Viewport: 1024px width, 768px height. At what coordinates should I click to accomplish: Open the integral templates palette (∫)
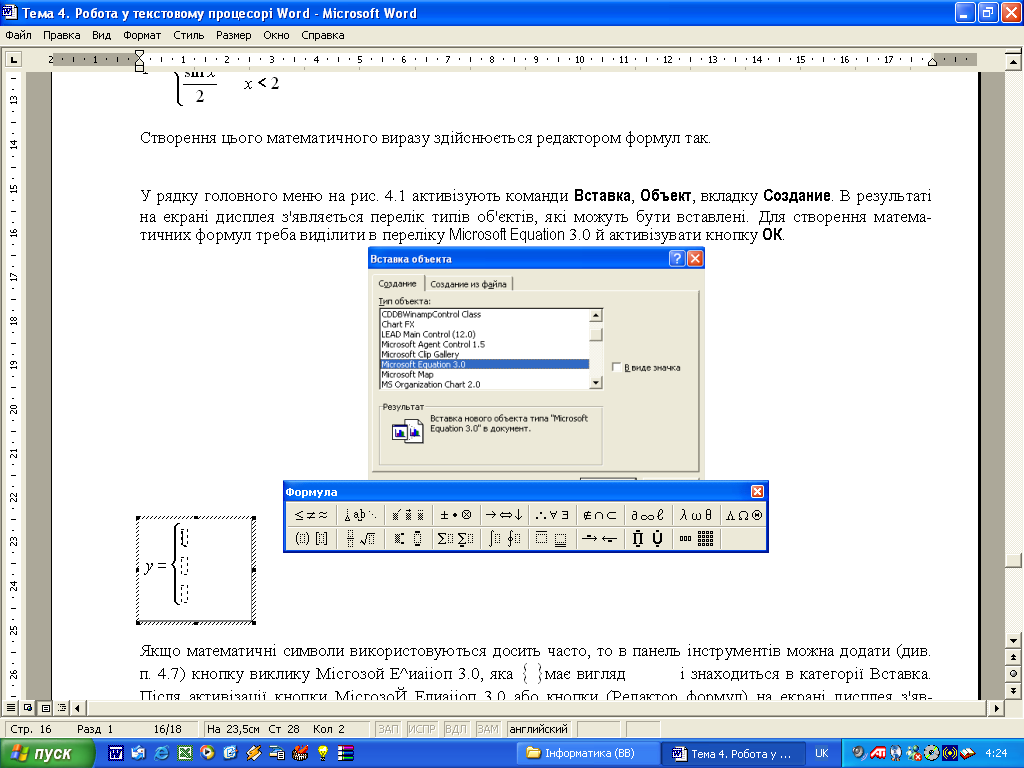coord(504,539)
